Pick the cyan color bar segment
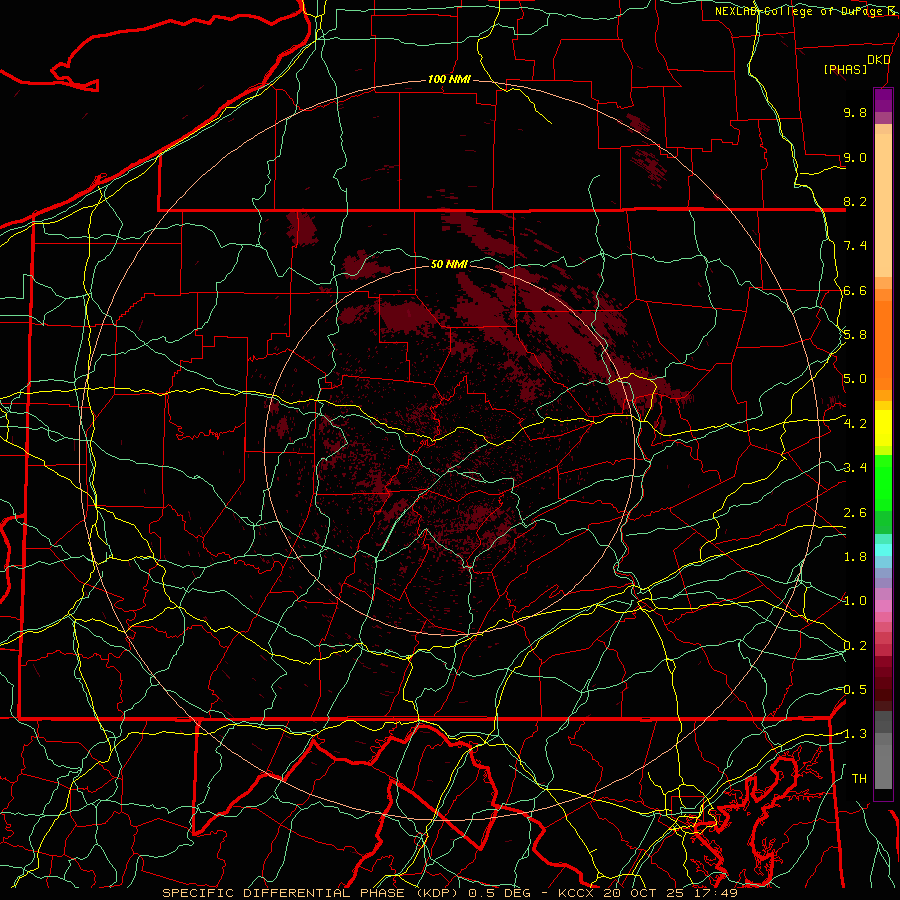900x900 pixels. 883,550
